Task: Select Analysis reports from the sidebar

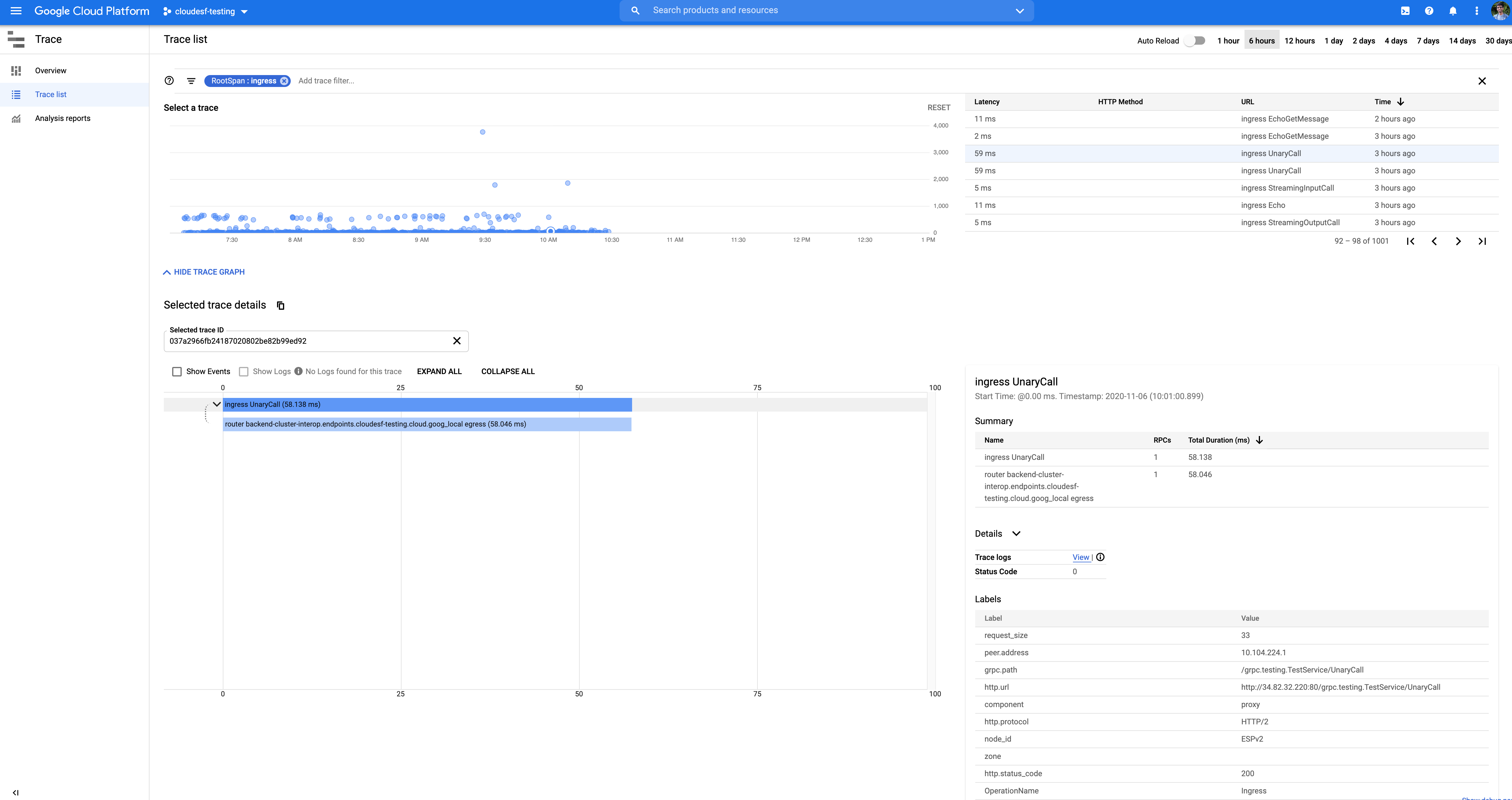Action: coord(62,118)
